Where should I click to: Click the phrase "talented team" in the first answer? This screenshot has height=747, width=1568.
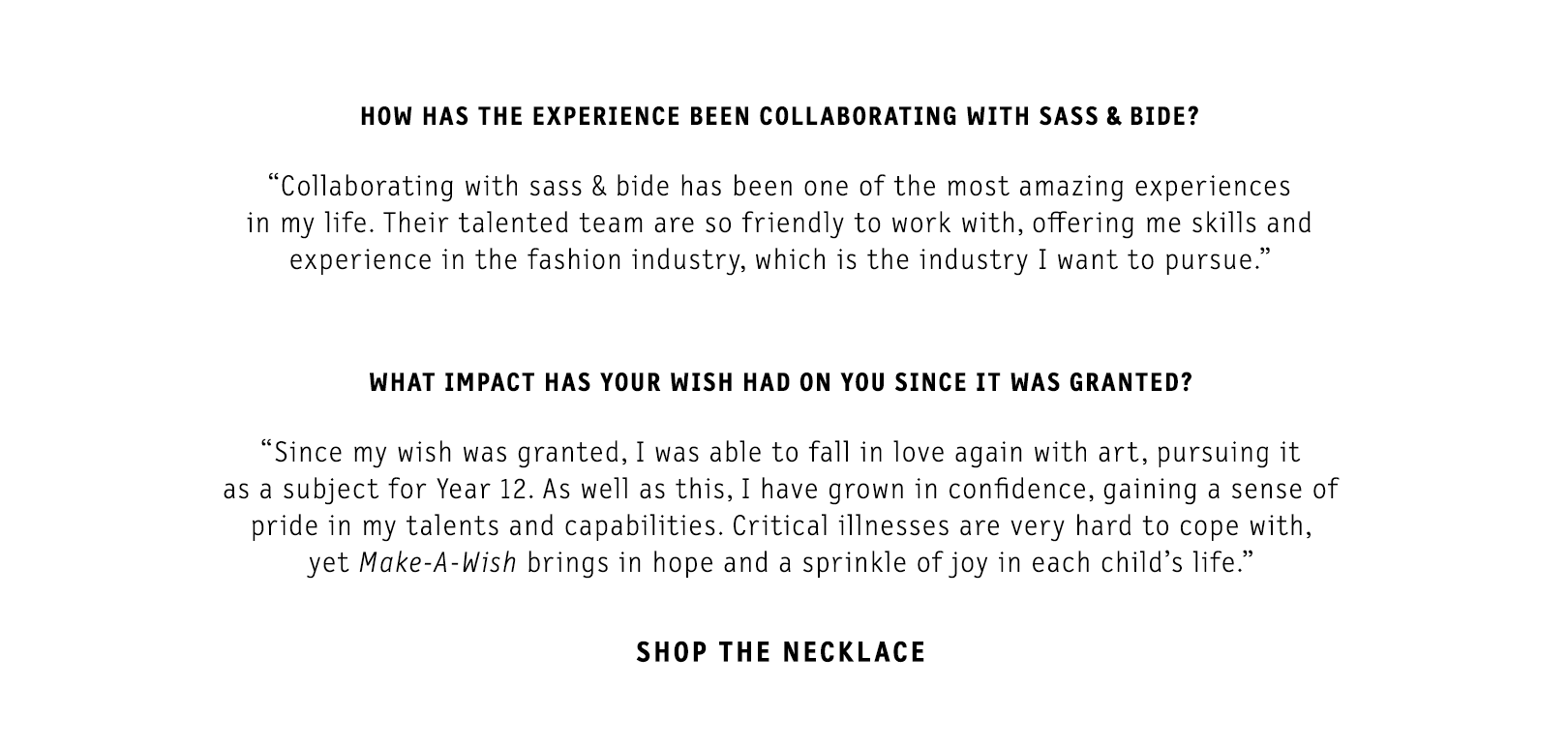pyautogui.click(x=552, y=224)
